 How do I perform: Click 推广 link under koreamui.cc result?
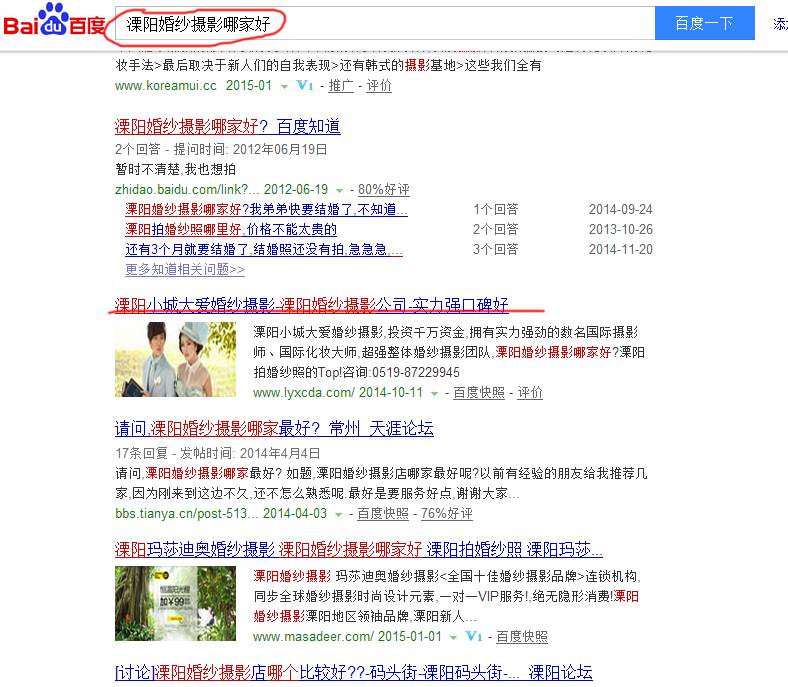(x=340, y=86)
